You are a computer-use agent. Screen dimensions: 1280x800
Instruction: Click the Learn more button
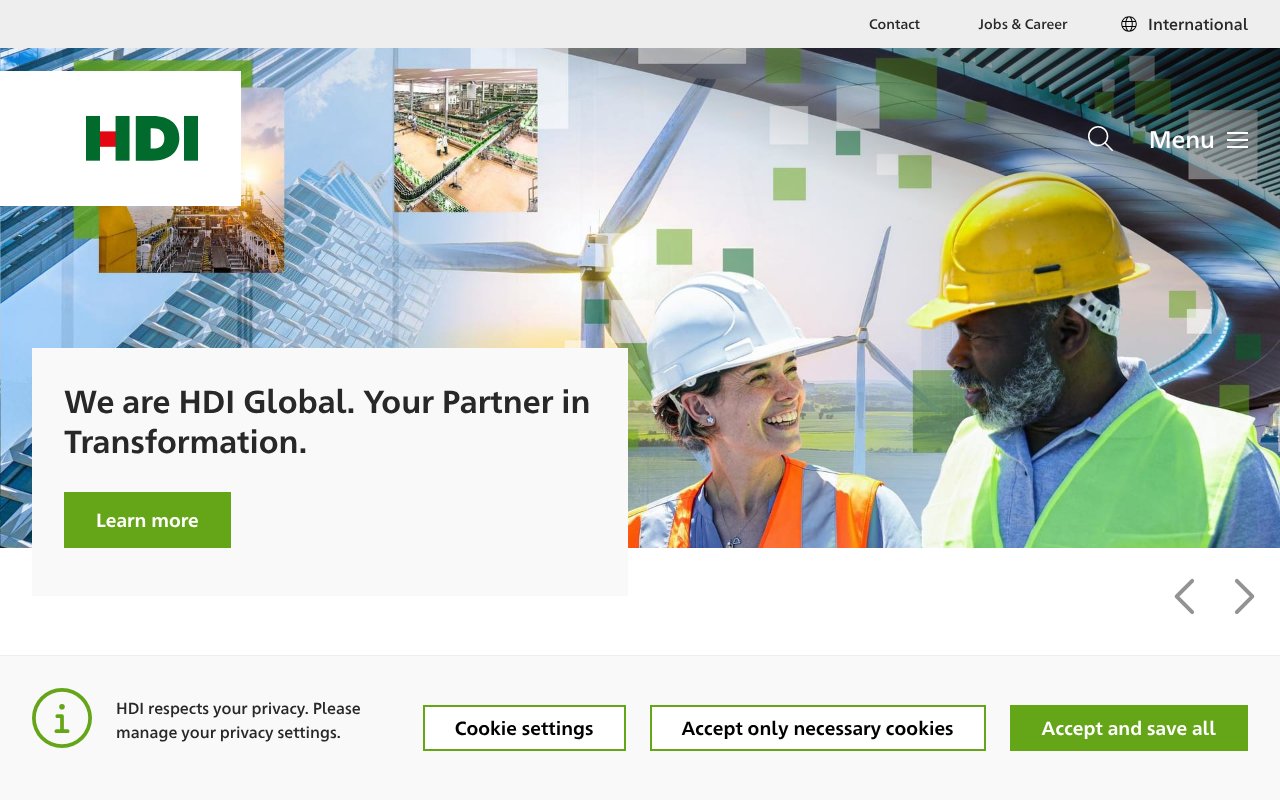(x=147, y=519)
